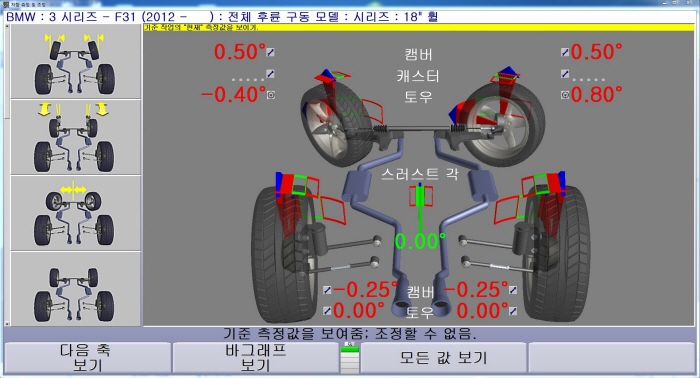Select the setback view thumbnail
Viewport: 700px width, 378px height.
pos(75,213)
